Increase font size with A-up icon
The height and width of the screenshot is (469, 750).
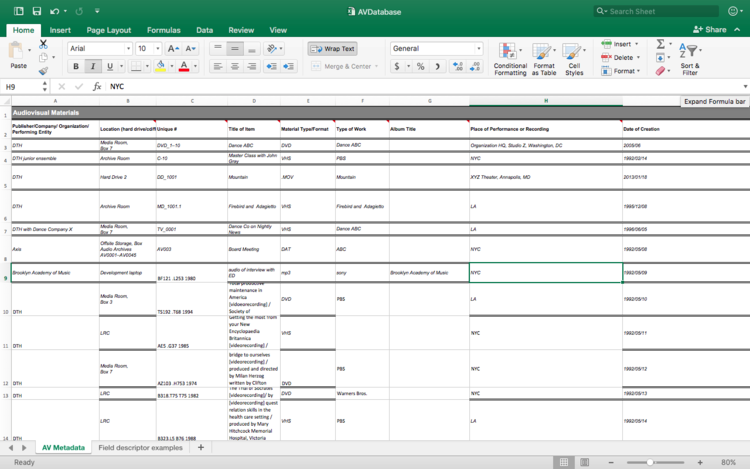coord(173,48)
